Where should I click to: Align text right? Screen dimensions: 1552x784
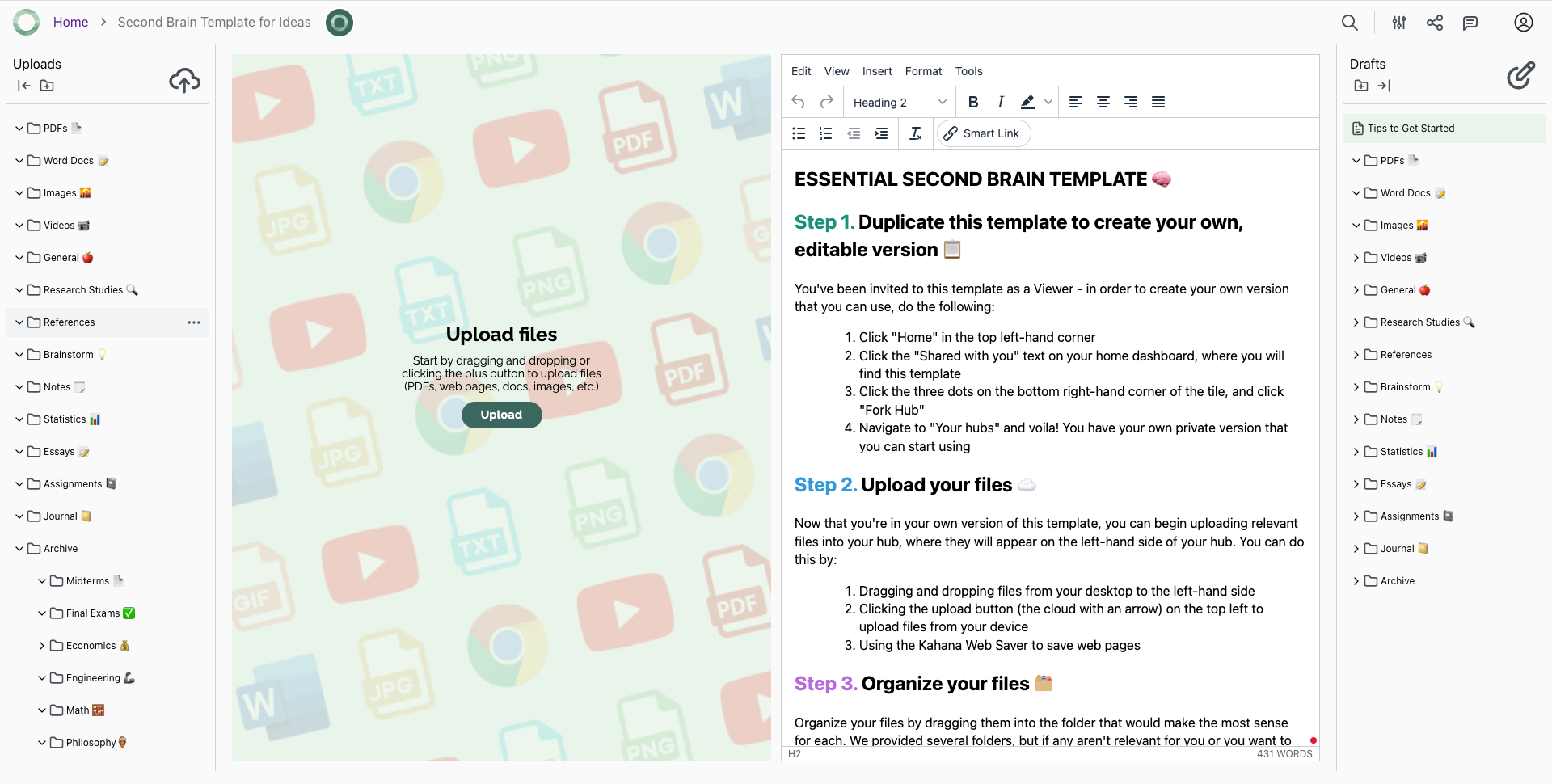click(1131, 102)
